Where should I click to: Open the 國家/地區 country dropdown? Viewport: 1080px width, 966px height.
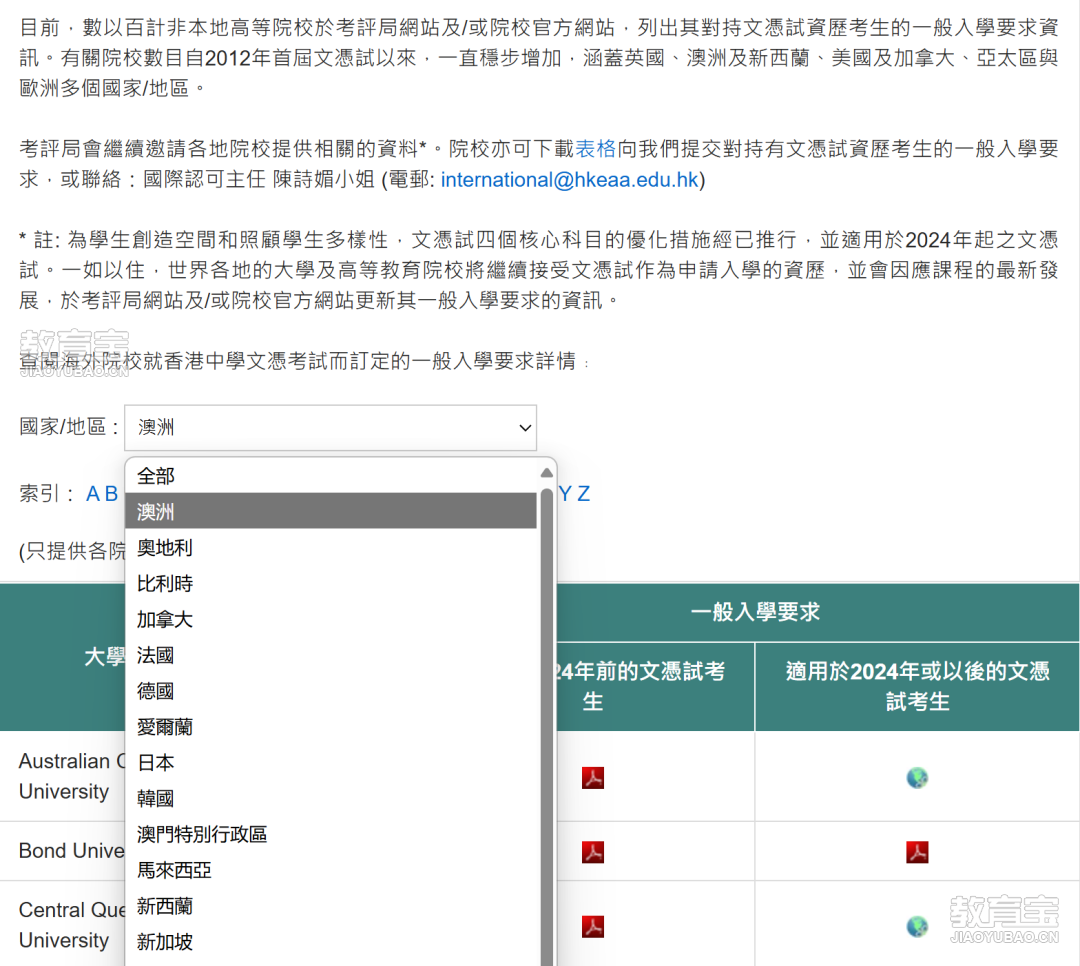tap(330, 428)
